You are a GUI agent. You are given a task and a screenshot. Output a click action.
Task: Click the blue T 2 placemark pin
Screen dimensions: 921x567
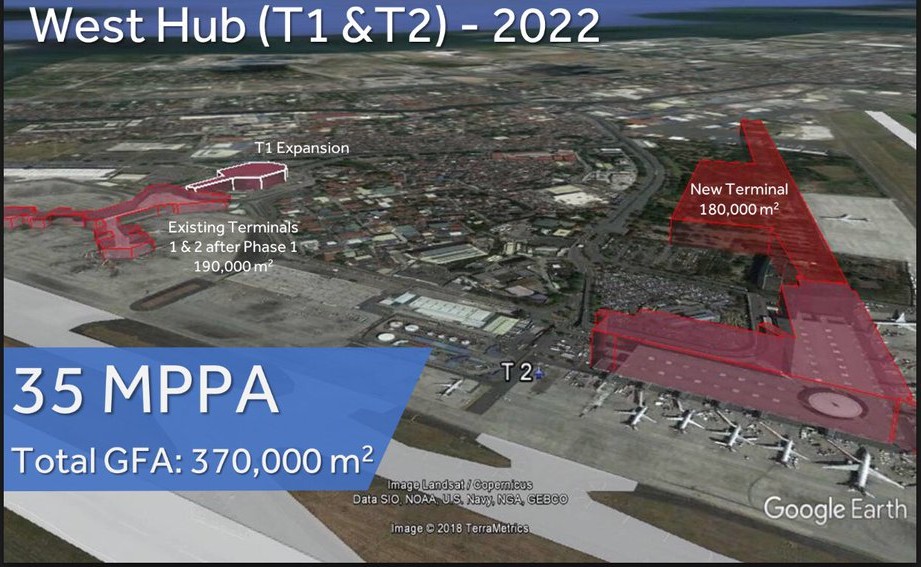coord(540,374)
